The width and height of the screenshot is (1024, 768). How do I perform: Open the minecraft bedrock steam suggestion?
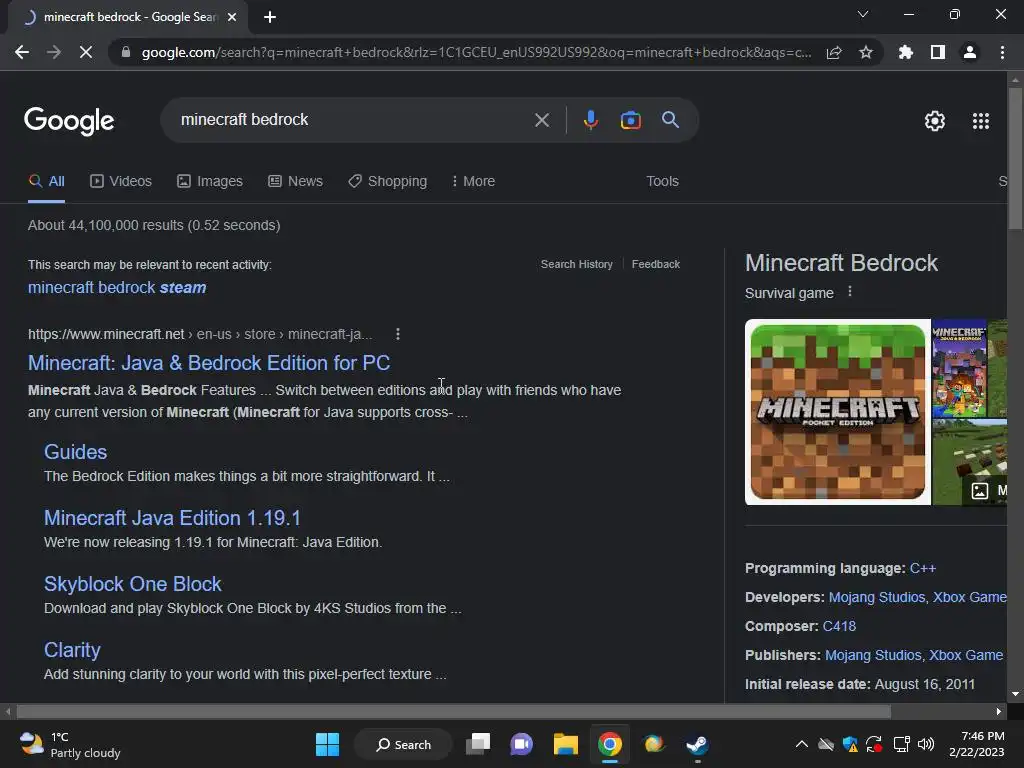click(x=117, y=288)
